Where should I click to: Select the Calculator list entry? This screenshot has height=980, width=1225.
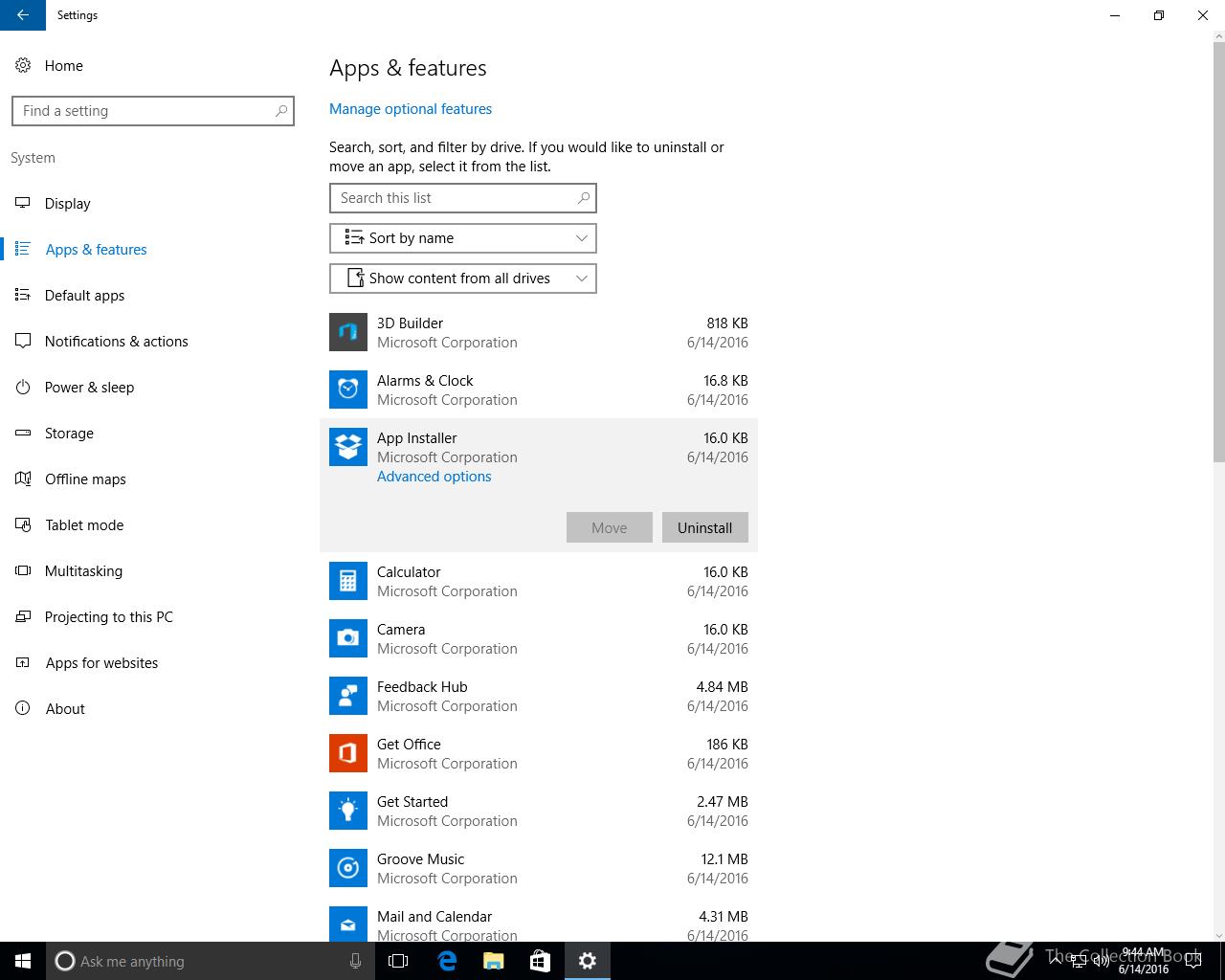tap(539, 581)
